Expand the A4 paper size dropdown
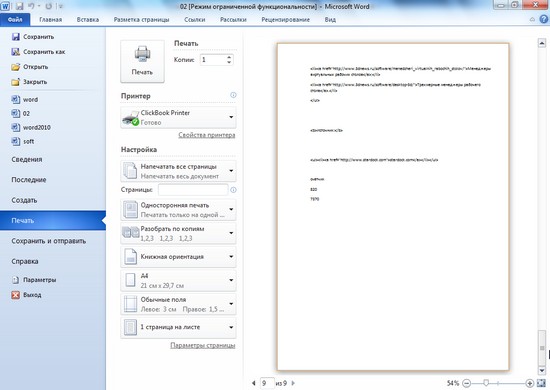Image resolution: width=550 pixels, height=390 pixels. (231, 280)
